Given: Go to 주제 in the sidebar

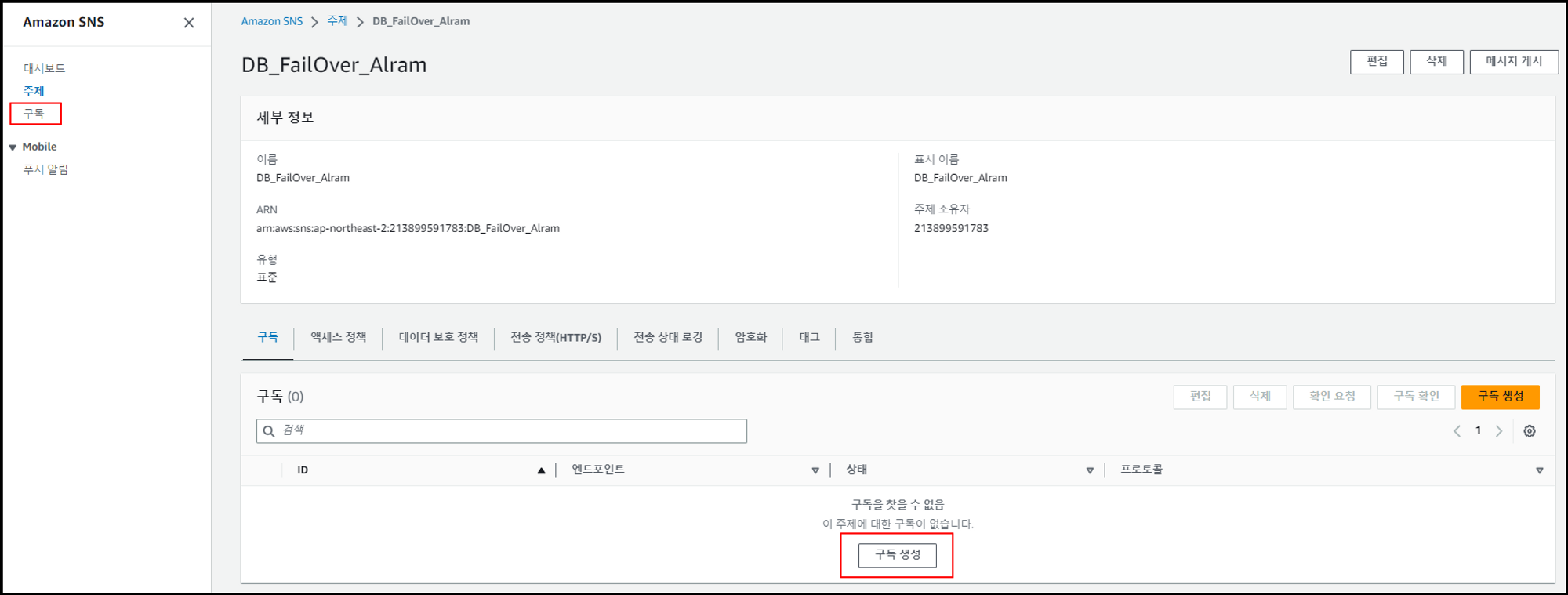Looking at the screenshot, I should point(34,91).
